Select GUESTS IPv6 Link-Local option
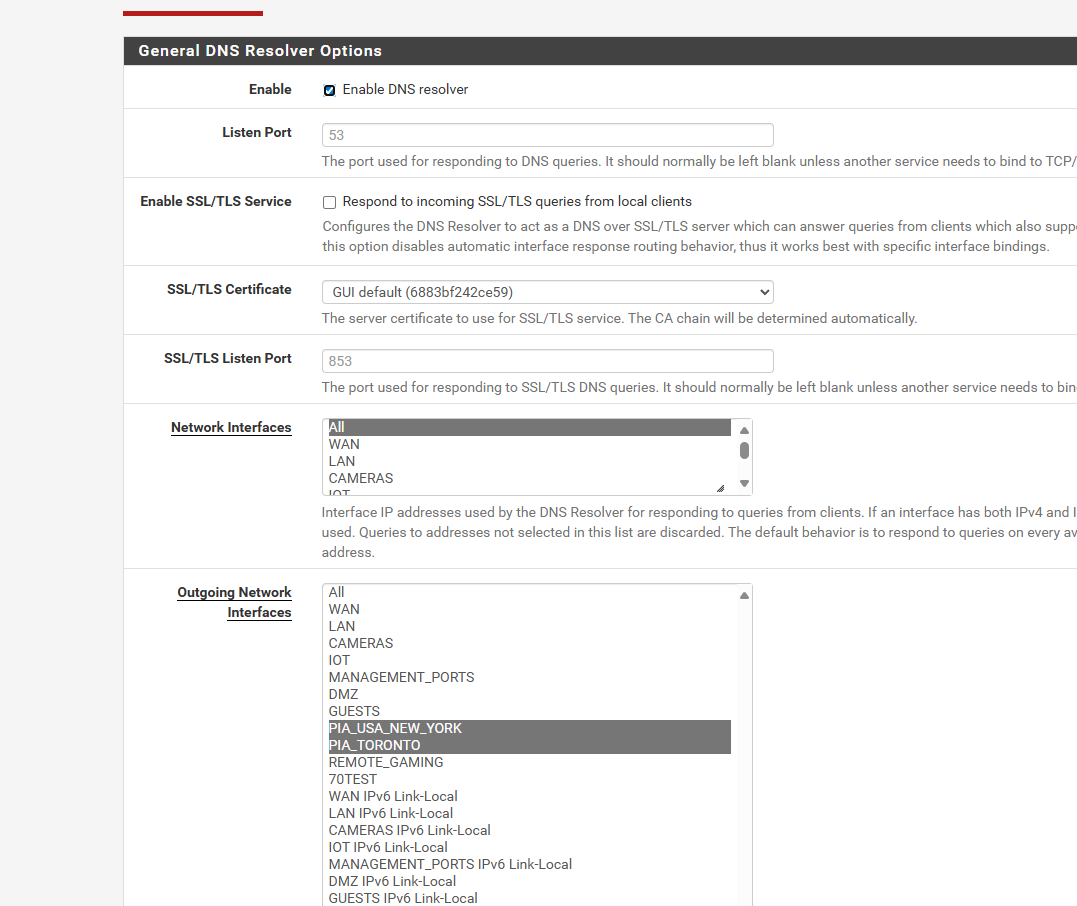Image resolution: width=1077 pixels, height=906 pixels. tap(530, 898)
